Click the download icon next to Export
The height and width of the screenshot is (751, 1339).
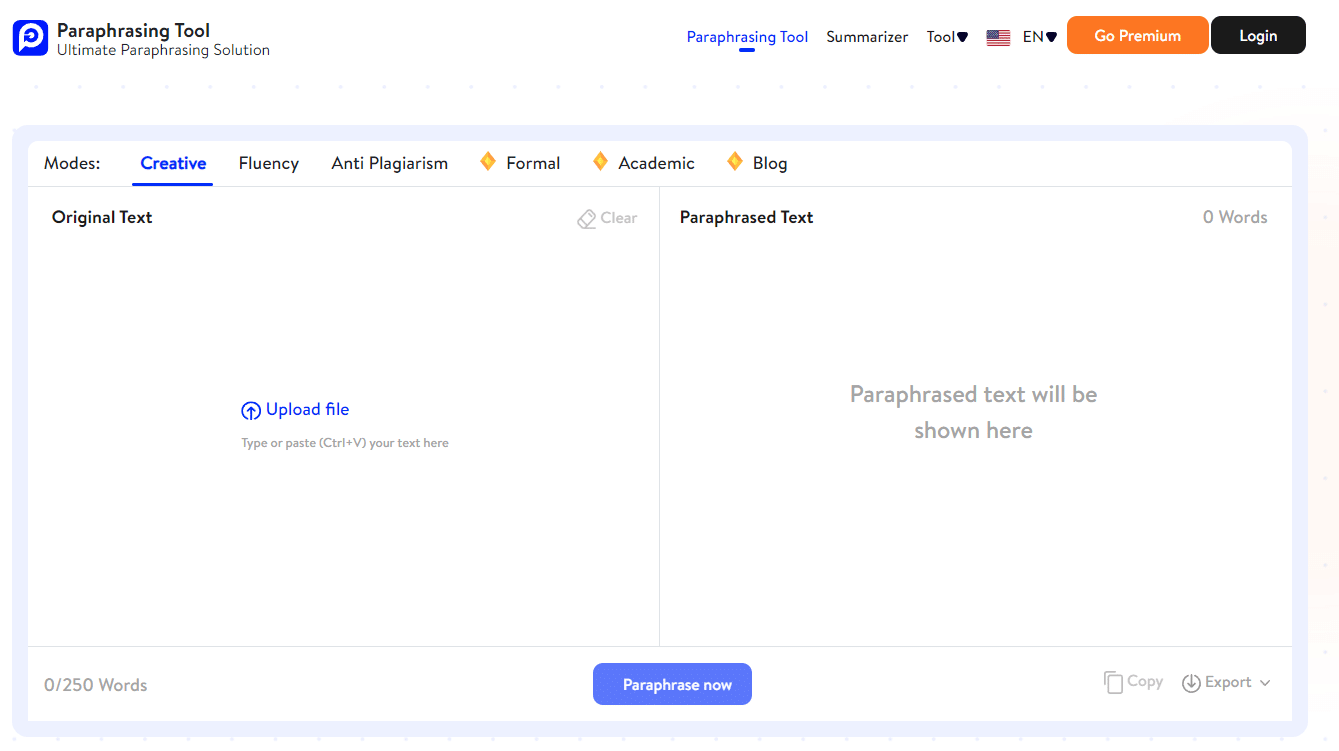(x=1191, y=682)
